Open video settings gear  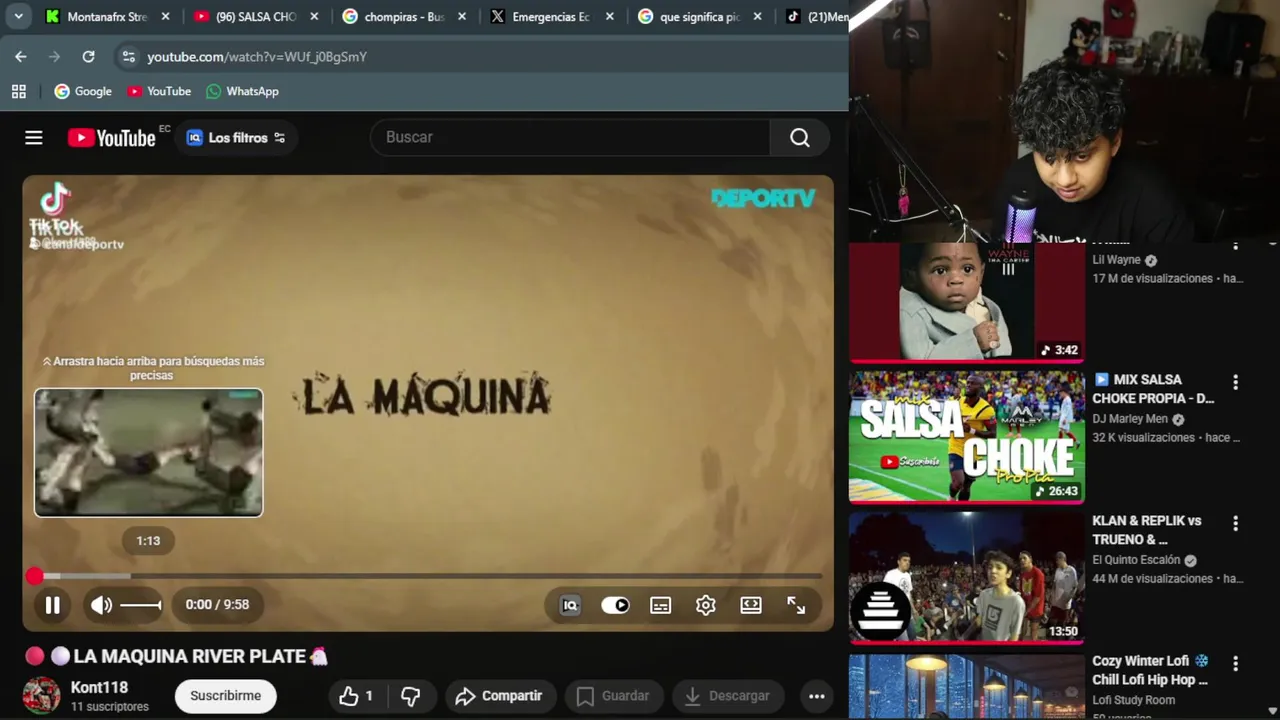[x=706, y=605]
